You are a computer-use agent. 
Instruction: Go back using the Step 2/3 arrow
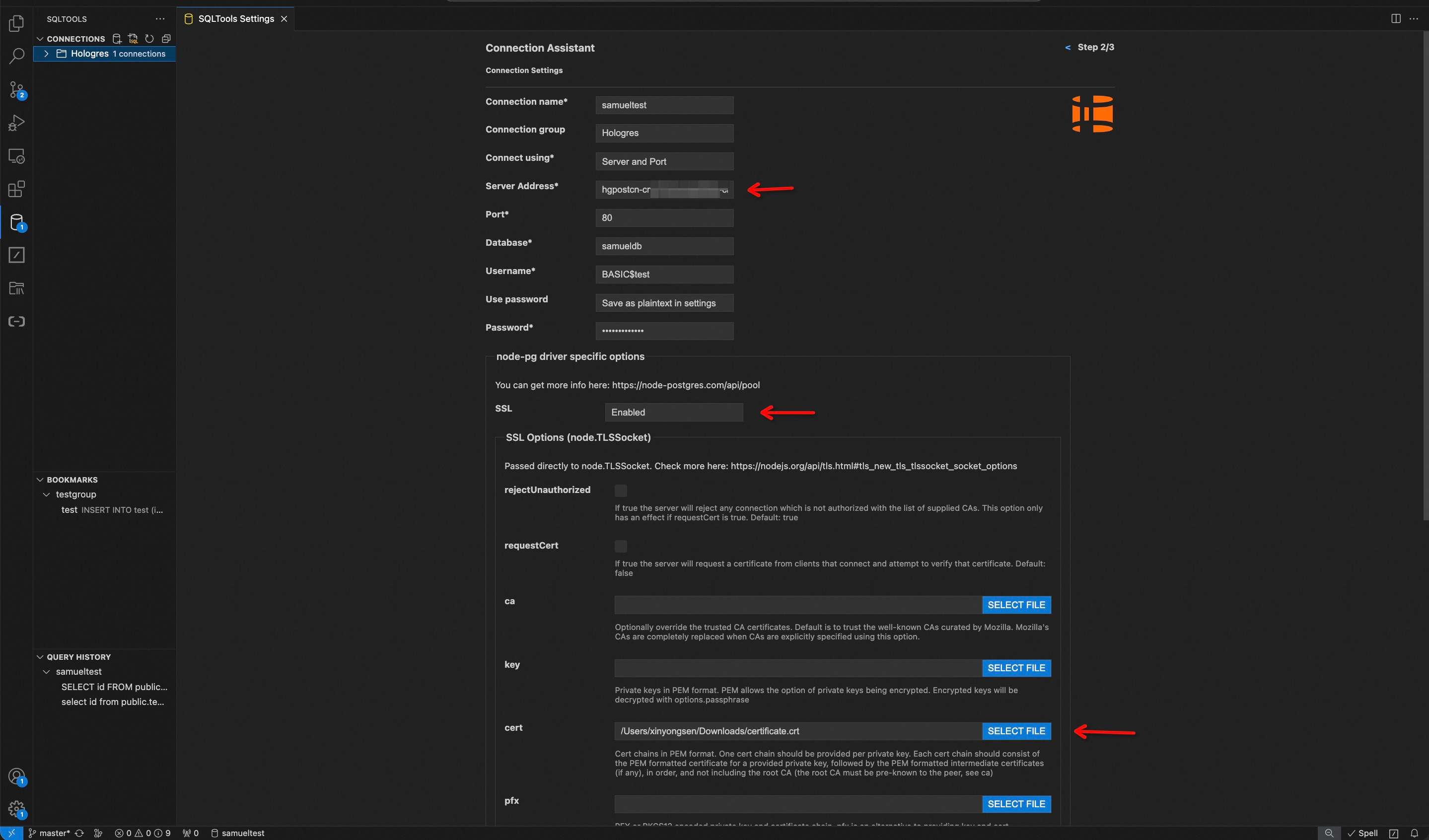[1068, 47]
